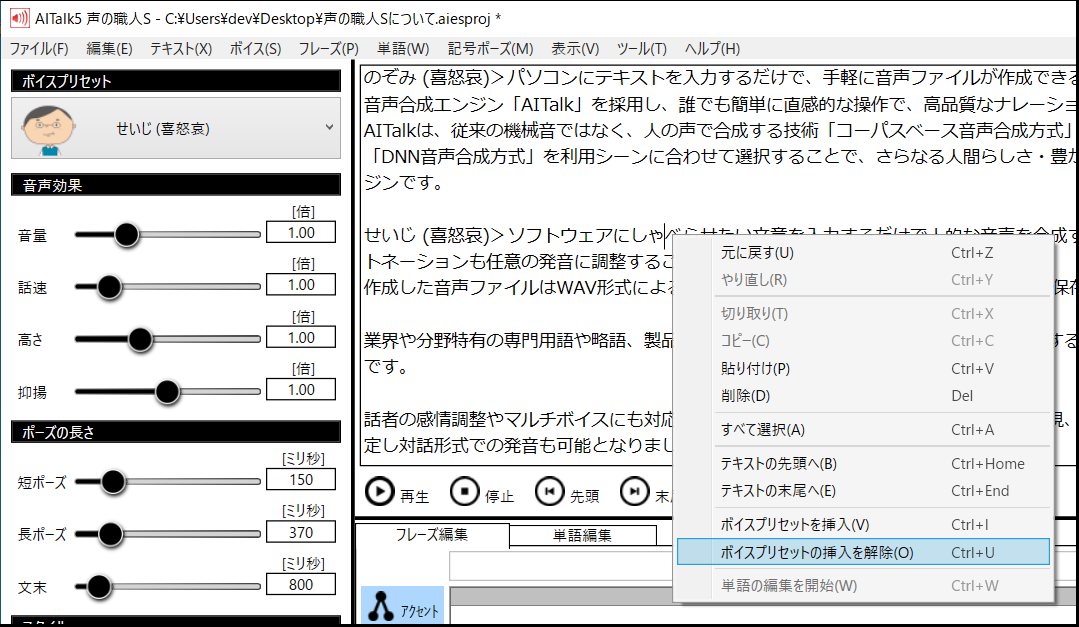This screenshot has height=627, width=1079.
Task: Adjust the 音量 volume slider handle
Action: tap(127, 235)
